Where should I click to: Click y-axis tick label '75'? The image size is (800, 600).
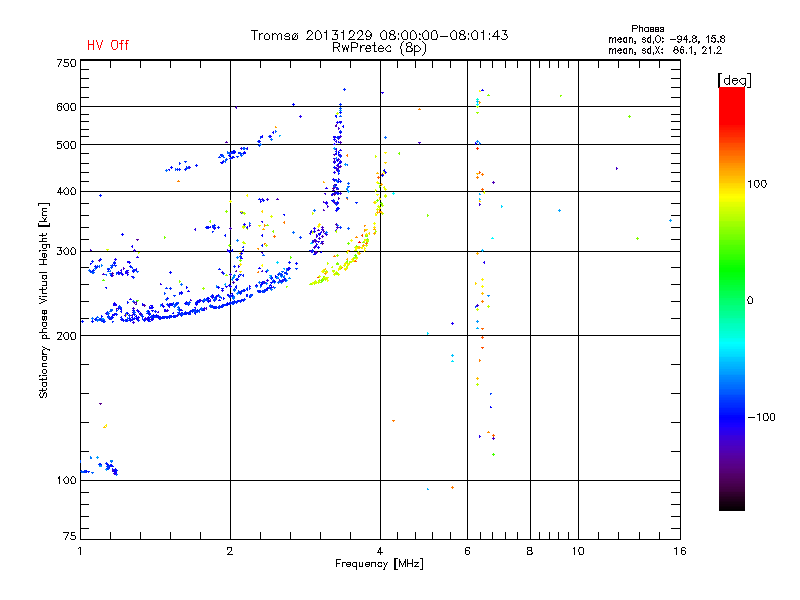point(70,536)
